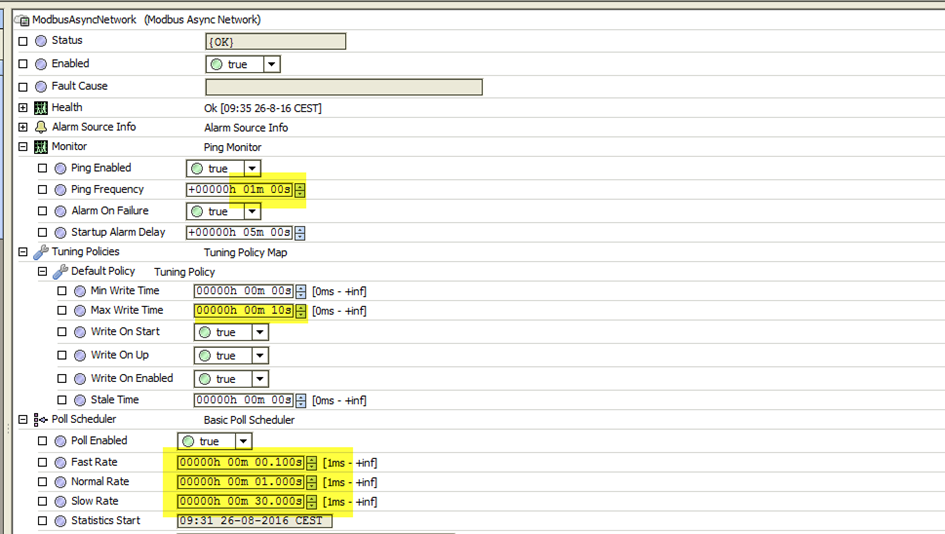The width and height of the screenshot is (945, 534).
Task: Click the Stale Time circle icon
Action: point(80,400)
